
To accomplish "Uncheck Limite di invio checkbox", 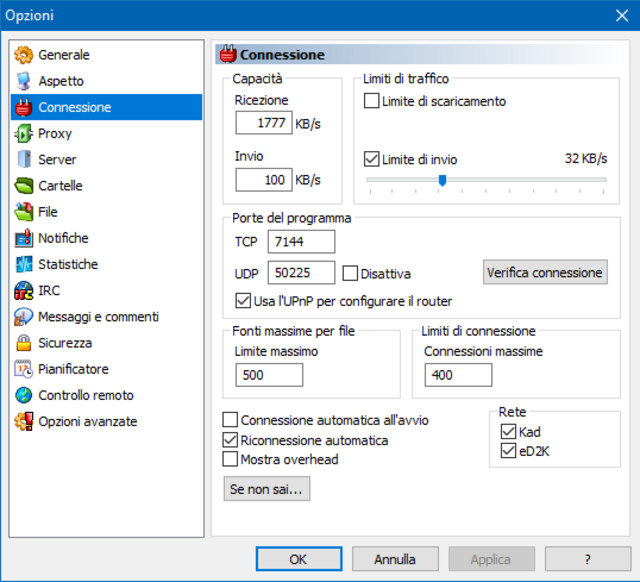I will (x=371, y=159).
